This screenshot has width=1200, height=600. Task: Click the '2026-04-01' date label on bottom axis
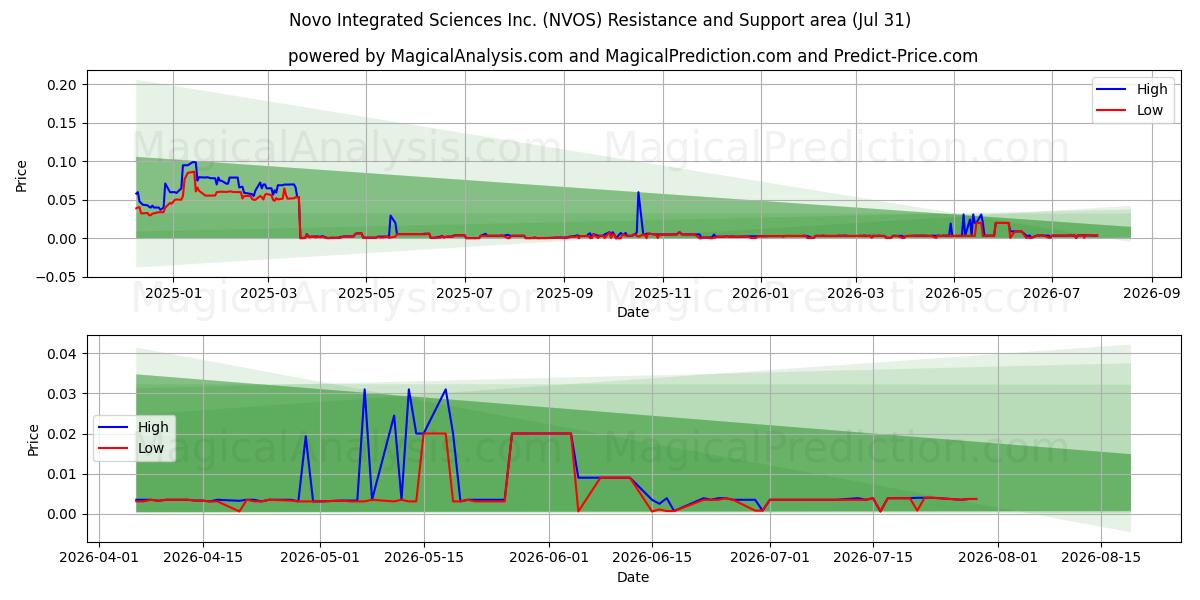click(100, 559)
